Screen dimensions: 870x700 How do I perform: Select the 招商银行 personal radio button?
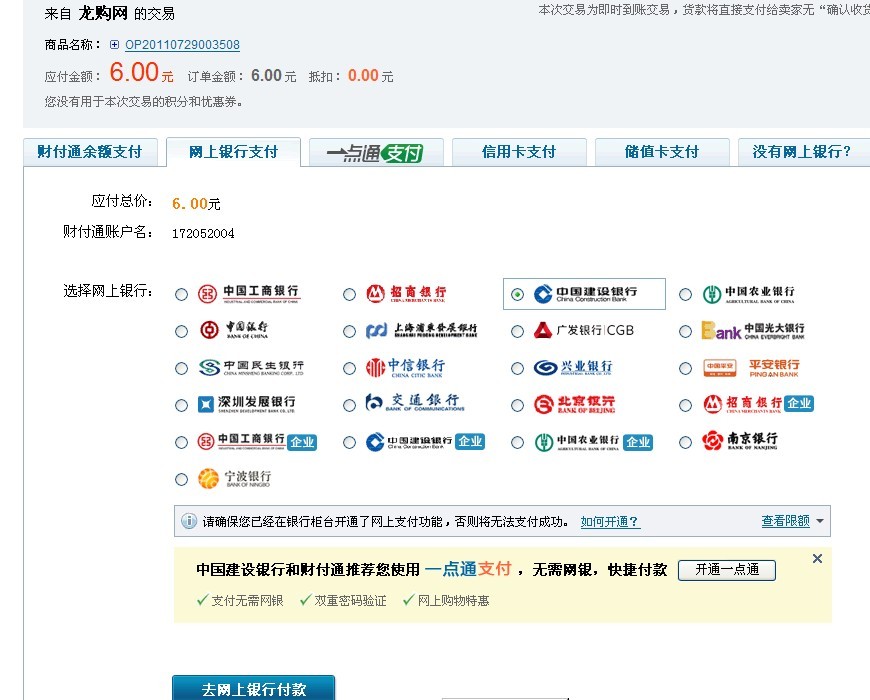pos(350,295)
